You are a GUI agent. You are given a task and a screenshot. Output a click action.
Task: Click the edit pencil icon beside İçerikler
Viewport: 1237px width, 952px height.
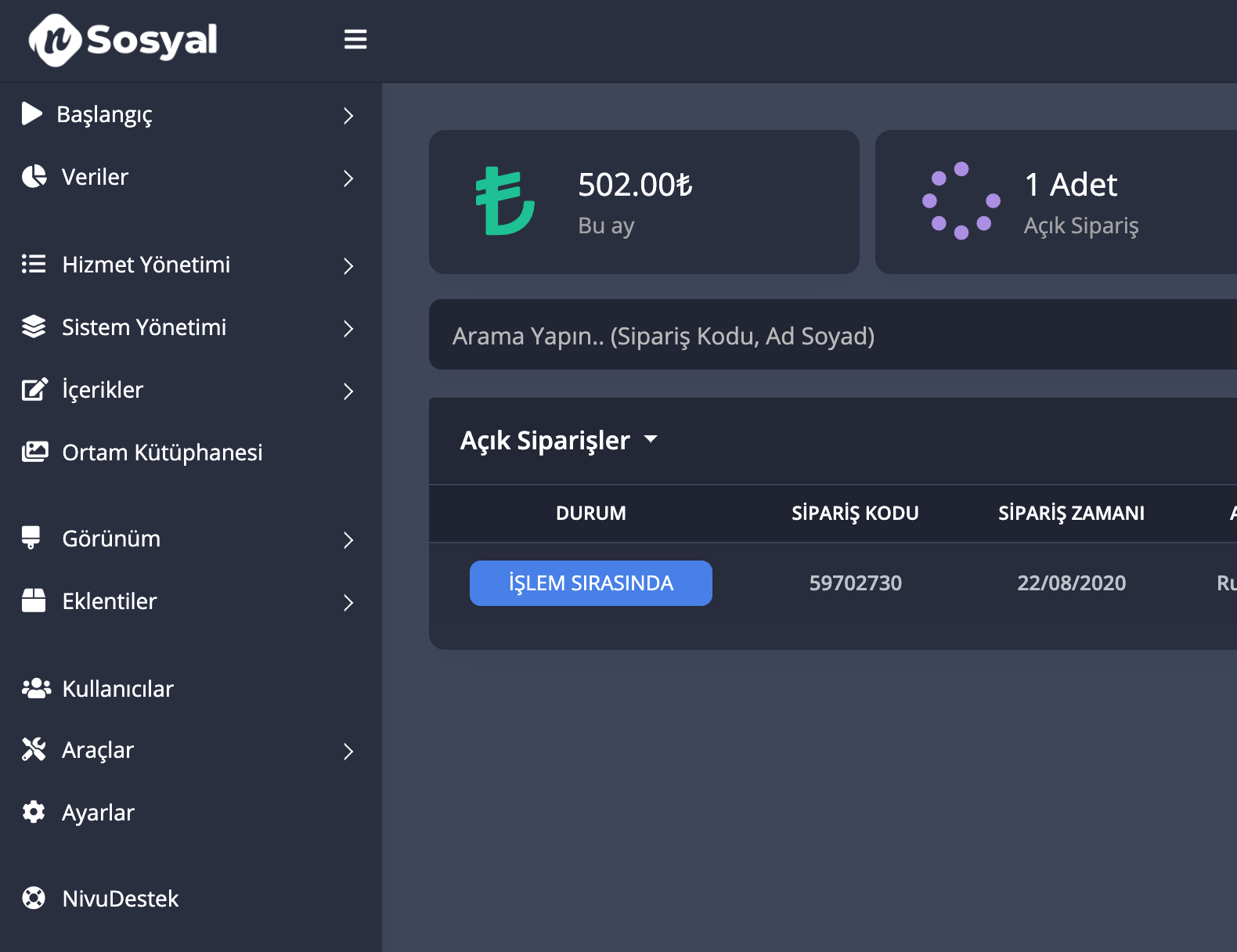(34, 389)
